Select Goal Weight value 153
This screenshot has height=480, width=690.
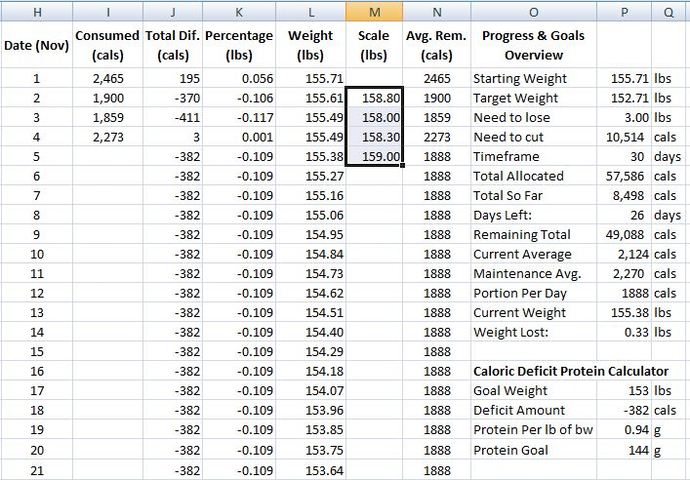[x=624, y=390]
